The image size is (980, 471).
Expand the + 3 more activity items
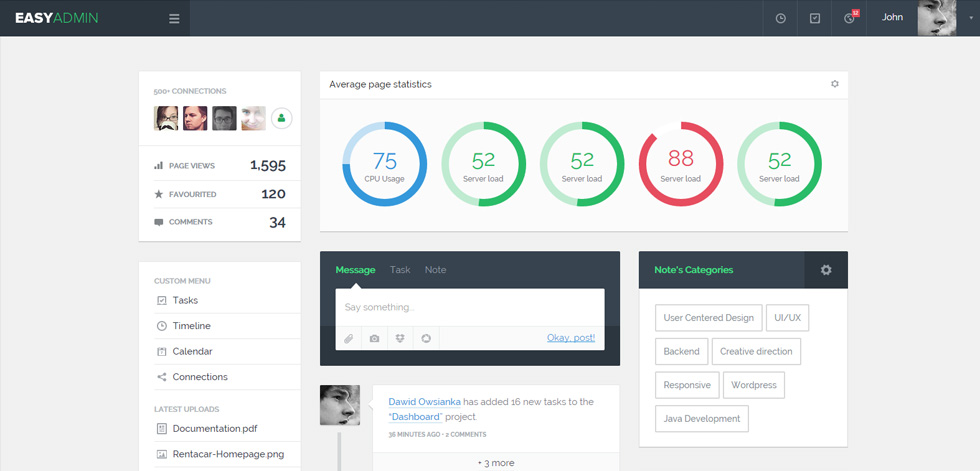(x=496, y=463)
